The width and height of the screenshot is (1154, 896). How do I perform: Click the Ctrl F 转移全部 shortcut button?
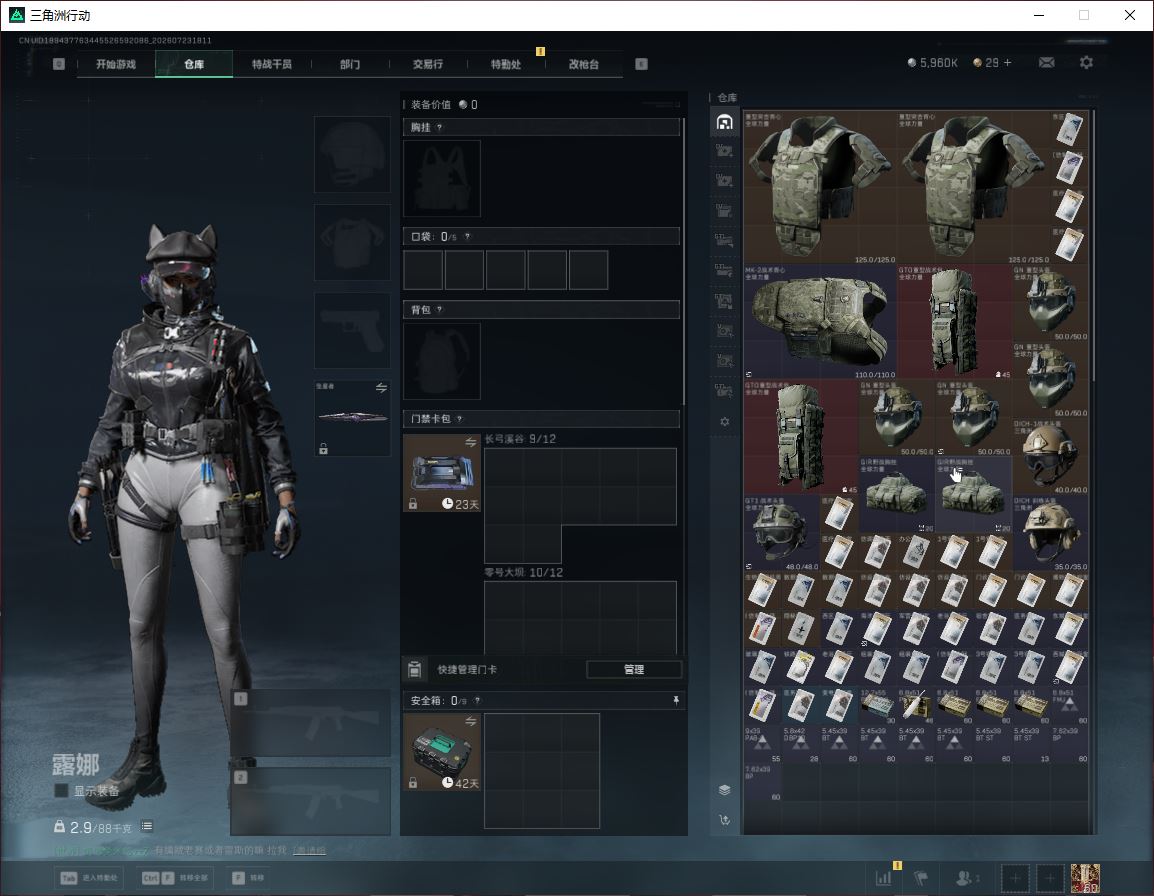click(x=175, y=878)
